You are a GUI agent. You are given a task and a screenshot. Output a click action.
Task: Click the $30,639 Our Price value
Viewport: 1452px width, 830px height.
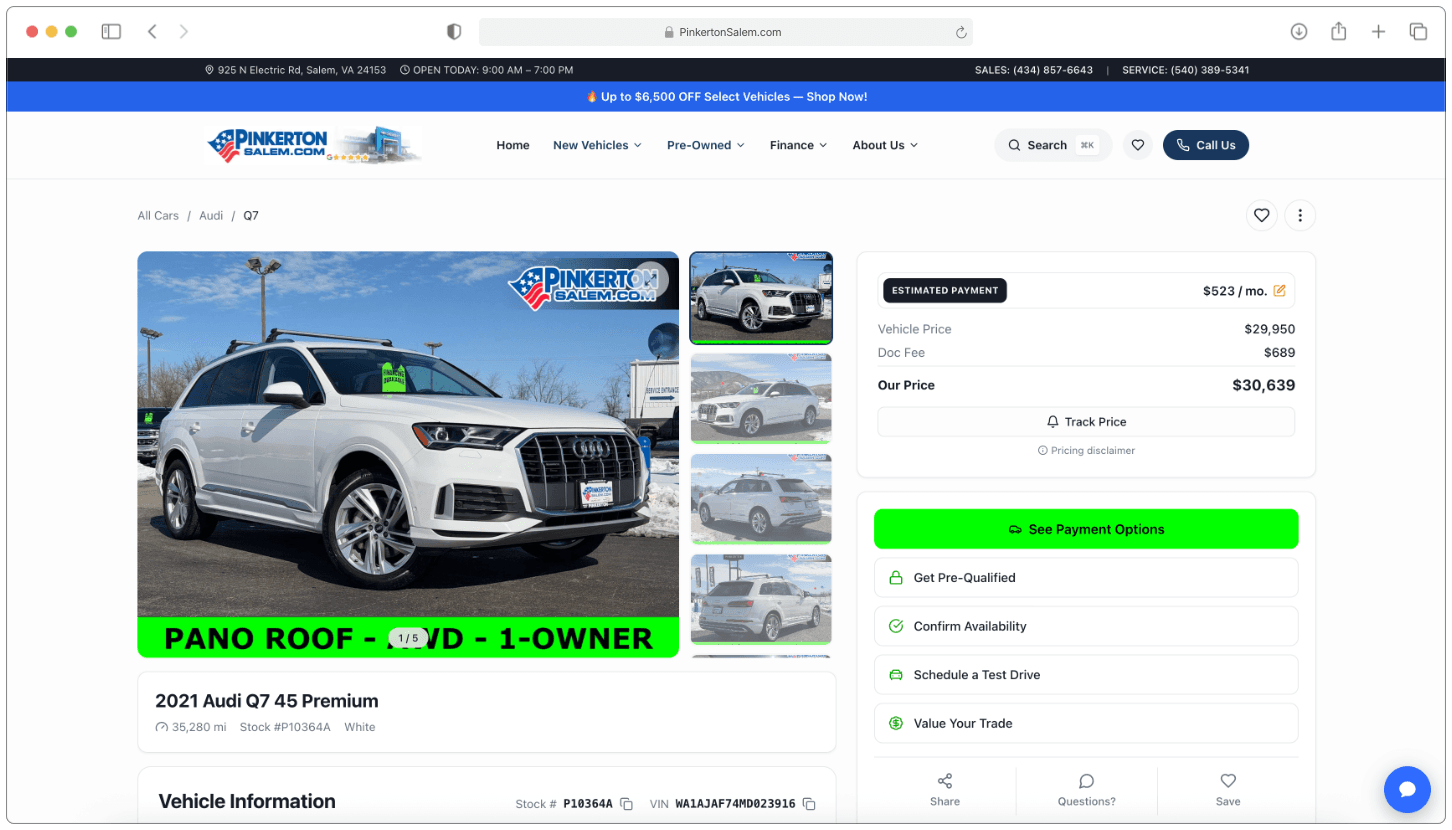pos(1263,385)
